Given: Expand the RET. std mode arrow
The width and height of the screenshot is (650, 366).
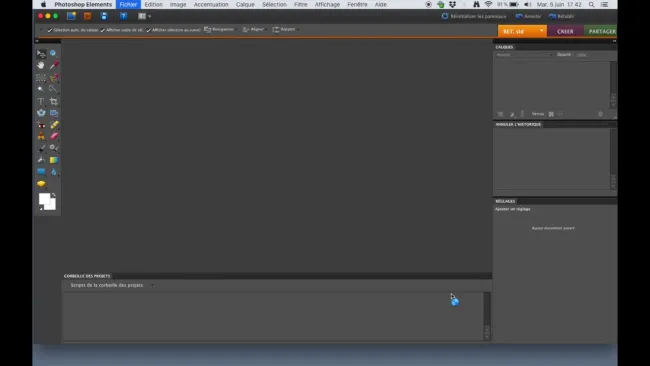Looking at the screenshot, I should tap(541, 31).
